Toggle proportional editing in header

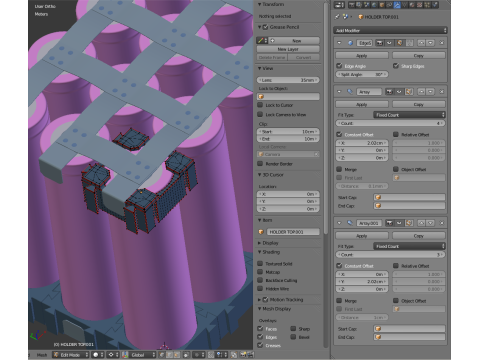(x=199, y=355)
